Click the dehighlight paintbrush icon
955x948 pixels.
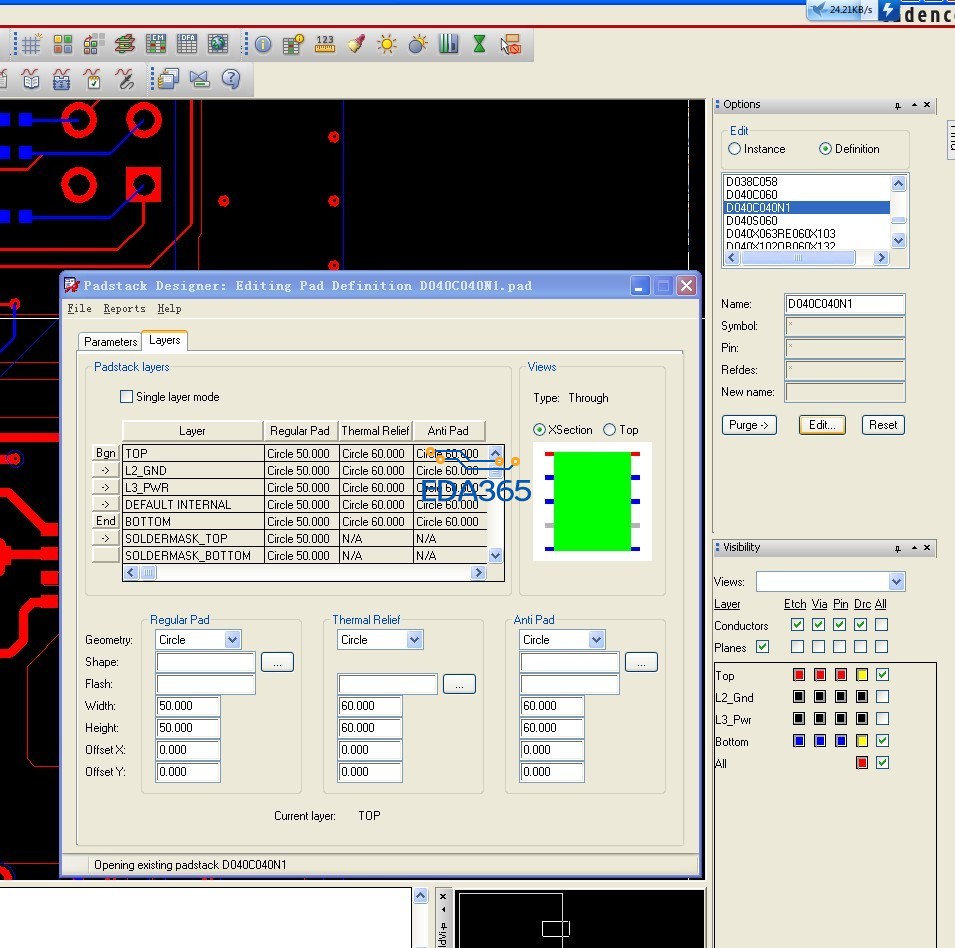355,44
